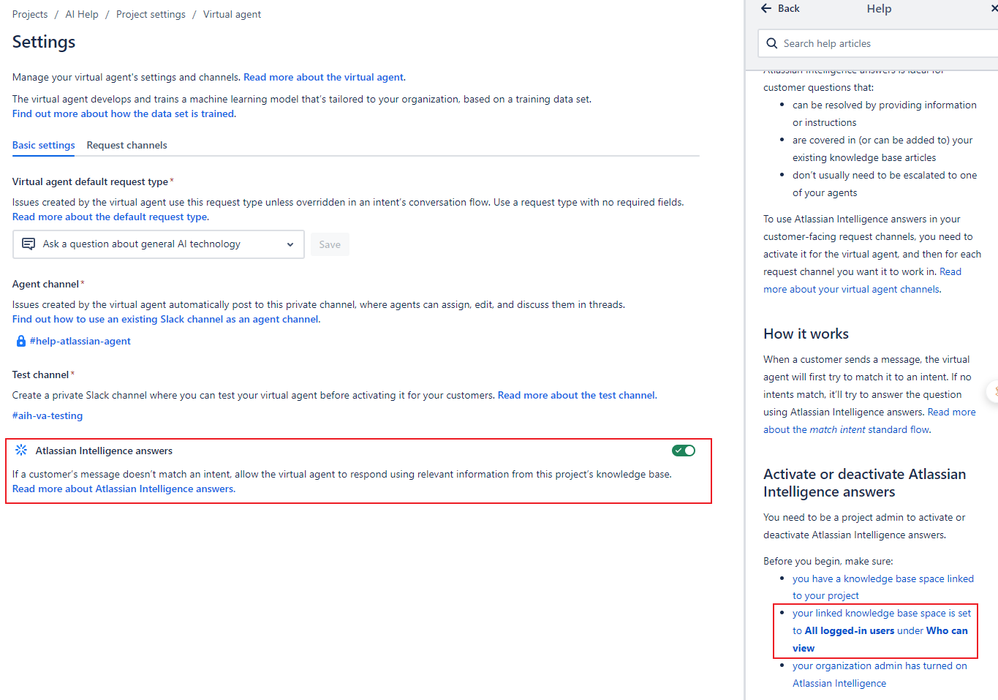This screenshot has width=998, height=700.
Task: Focus the Search help articles field
Action: tap(878, 43)
